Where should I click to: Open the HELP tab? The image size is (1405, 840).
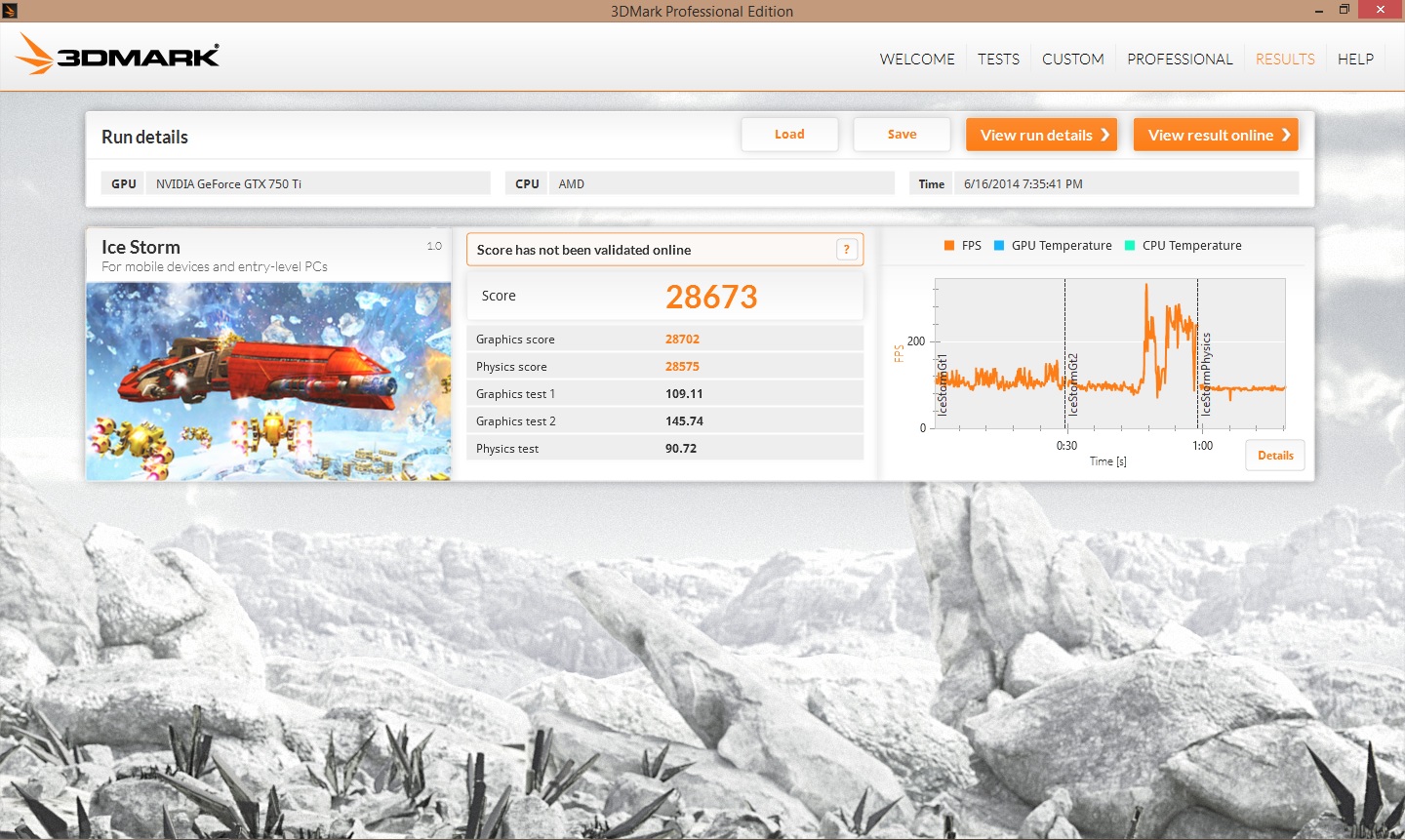(x=1355, y=60)
